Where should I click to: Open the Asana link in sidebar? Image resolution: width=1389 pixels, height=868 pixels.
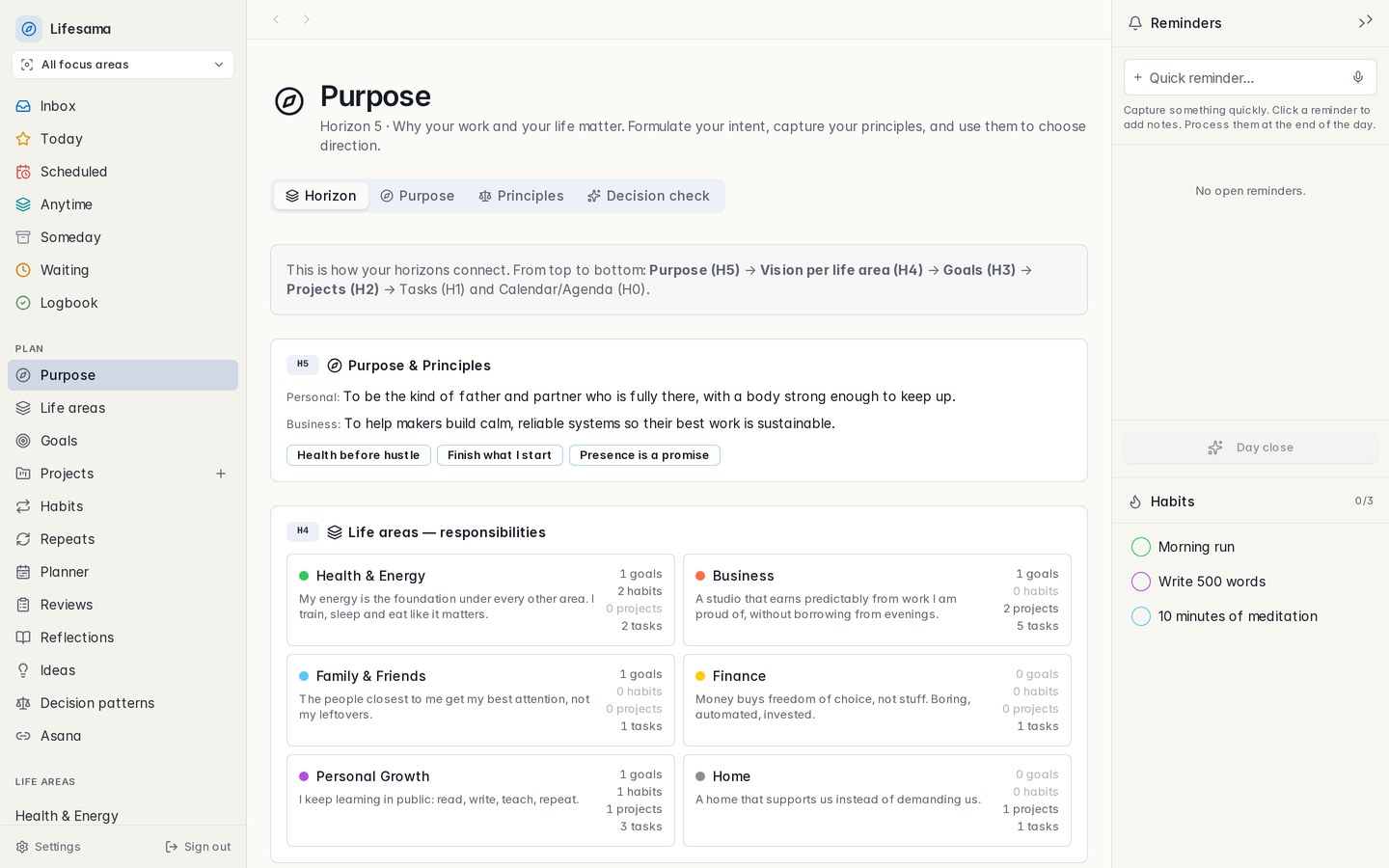point(123,736)
